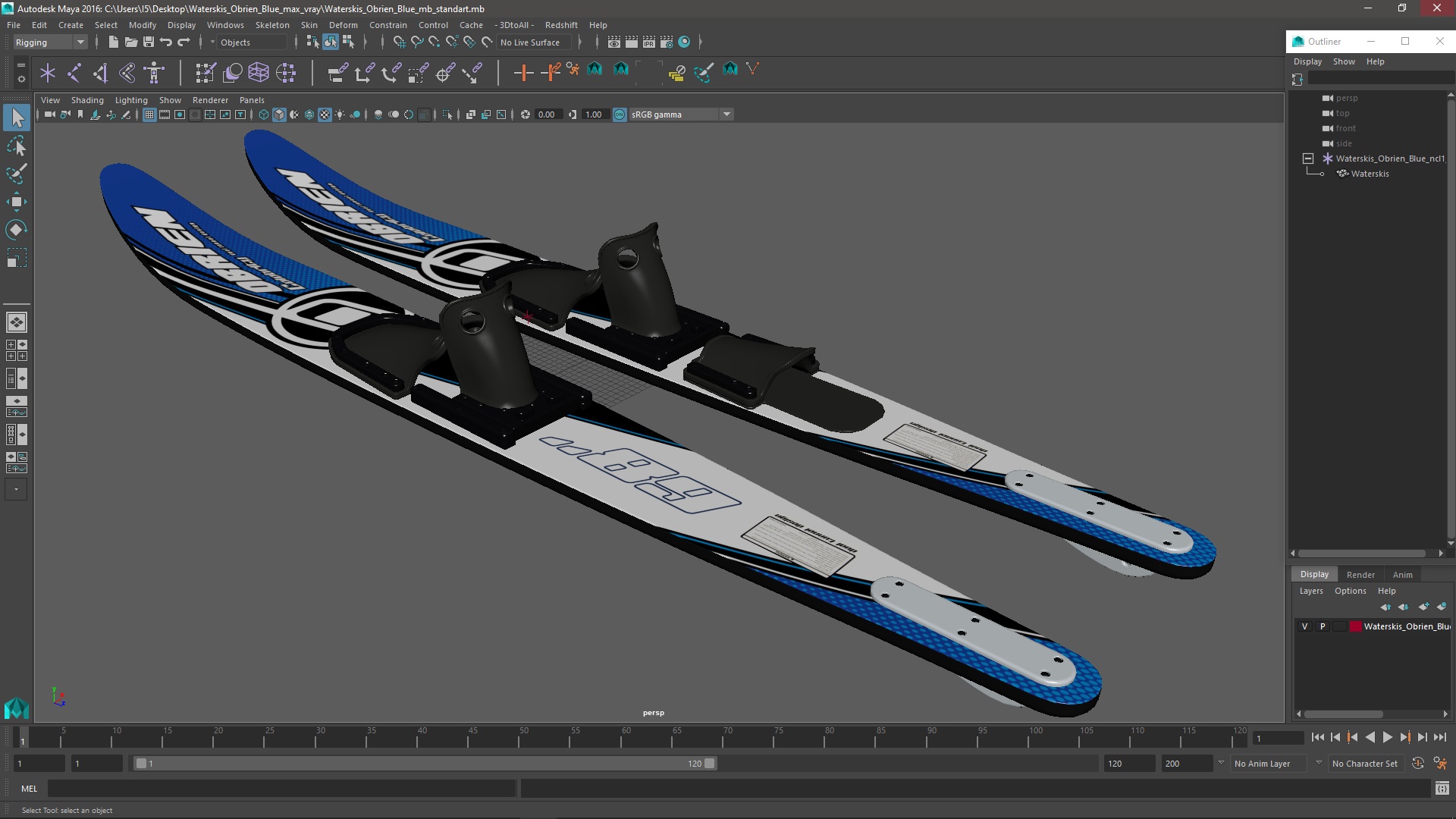Click the HumanIK character figure icon

tap(154, 73)
